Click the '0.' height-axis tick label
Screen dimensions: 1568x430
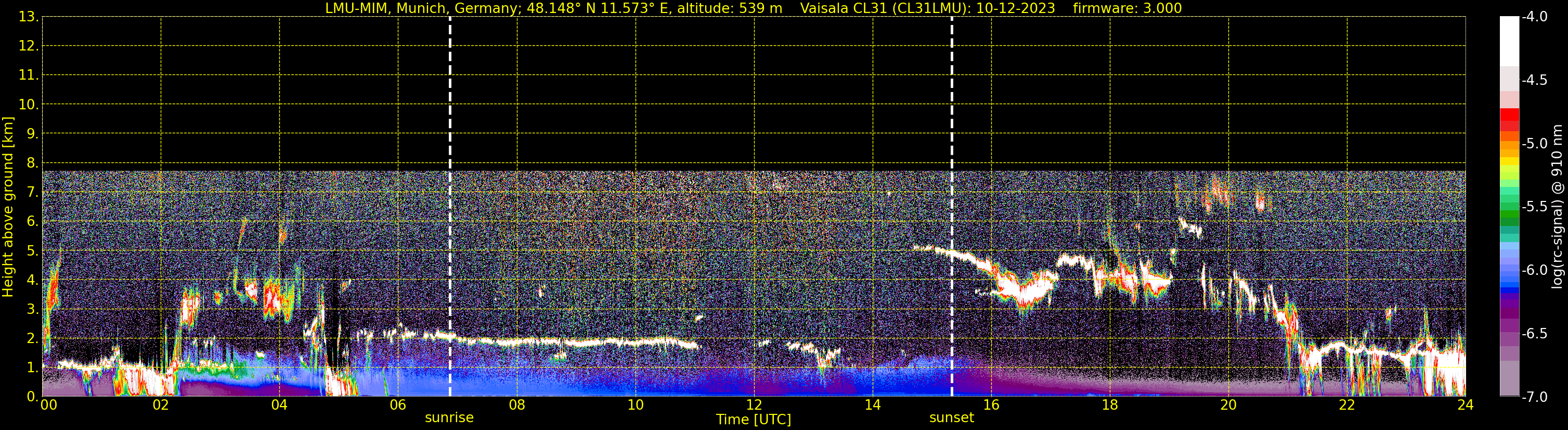click(33, 397)
